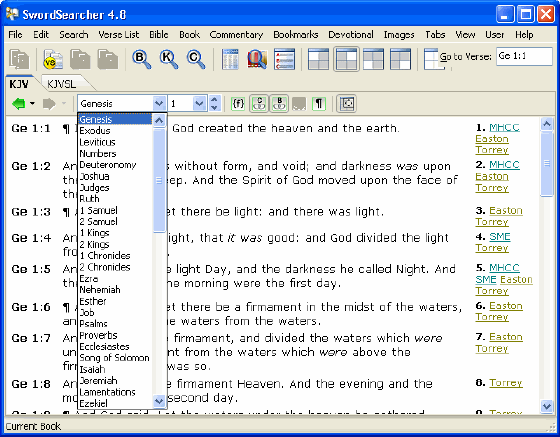Screen dimensions: 560x437
Task: Click the layout icon beside Go to Verse
Action: tap(431, 59)
